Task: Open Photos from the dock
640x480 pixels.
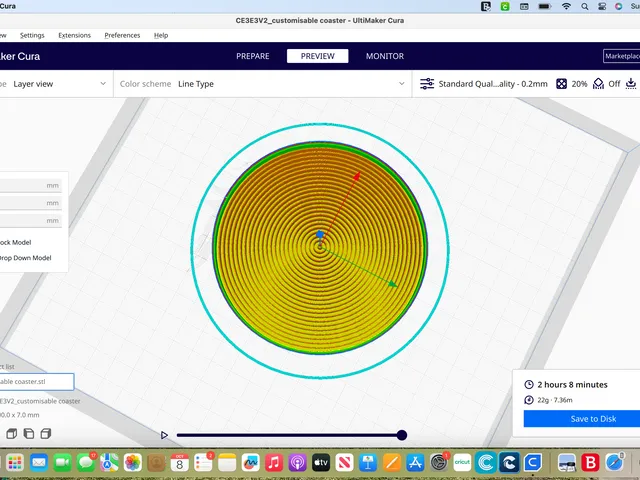Action: (133, 462)
